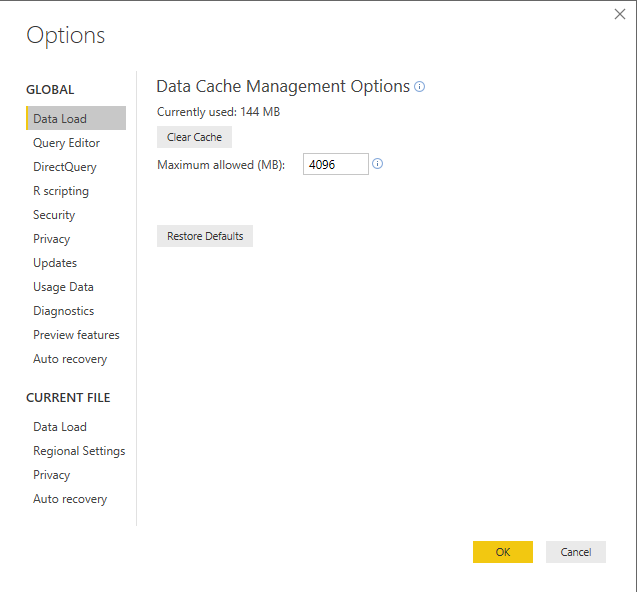The height and width of the screenshot is (592, 639).
Task: Click the Clear Cache button
Action: coord(194,137)
